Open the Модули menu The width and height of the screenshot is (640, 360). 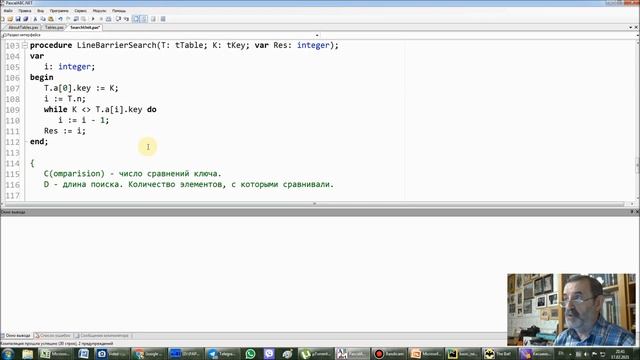99,11
